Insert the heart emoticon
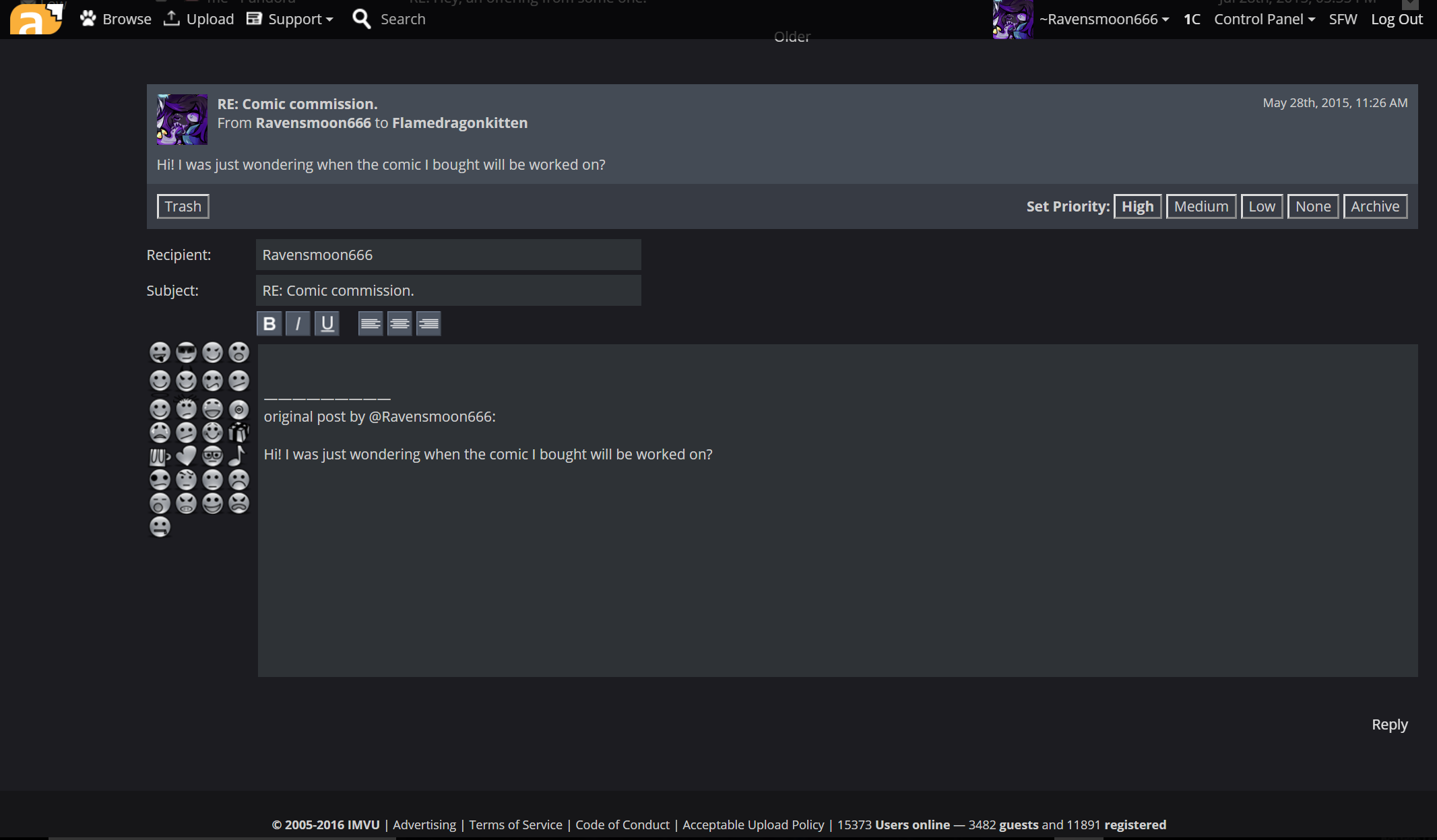1437x840 pixels. pos(186,456)
